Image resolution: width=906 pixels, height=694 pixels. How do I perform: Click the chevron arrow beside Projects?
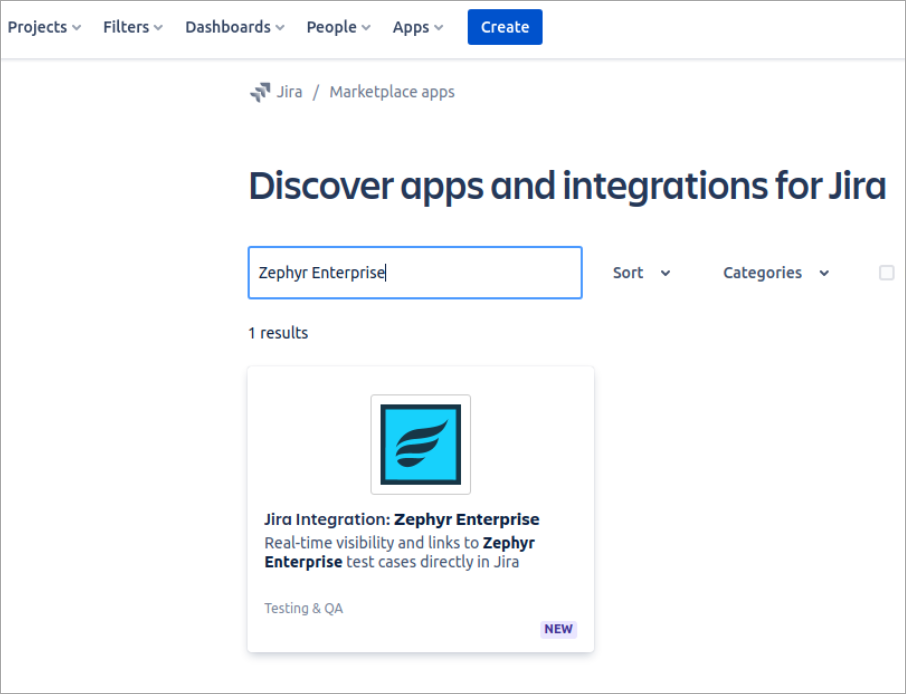[77, 28]
